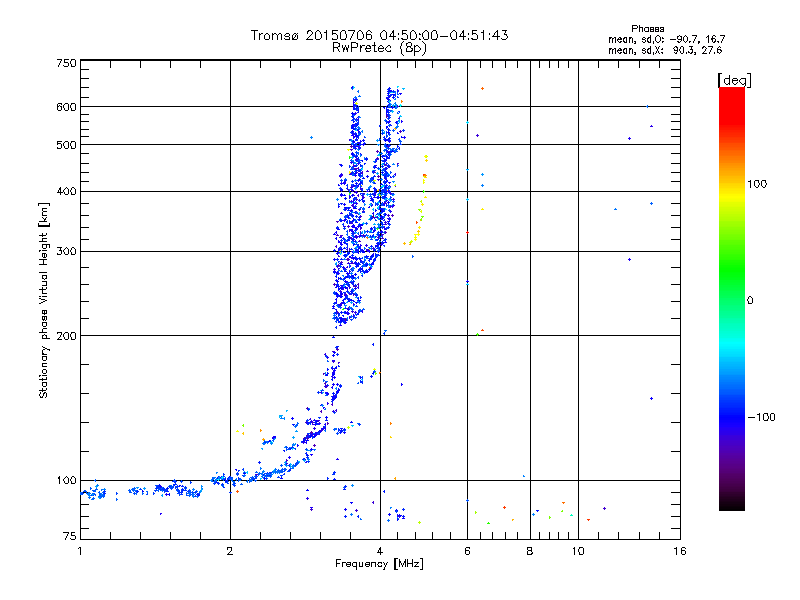The image size is (800, 600).
Task: Click the y-axis tick label '75'
Action: point(70,536)
